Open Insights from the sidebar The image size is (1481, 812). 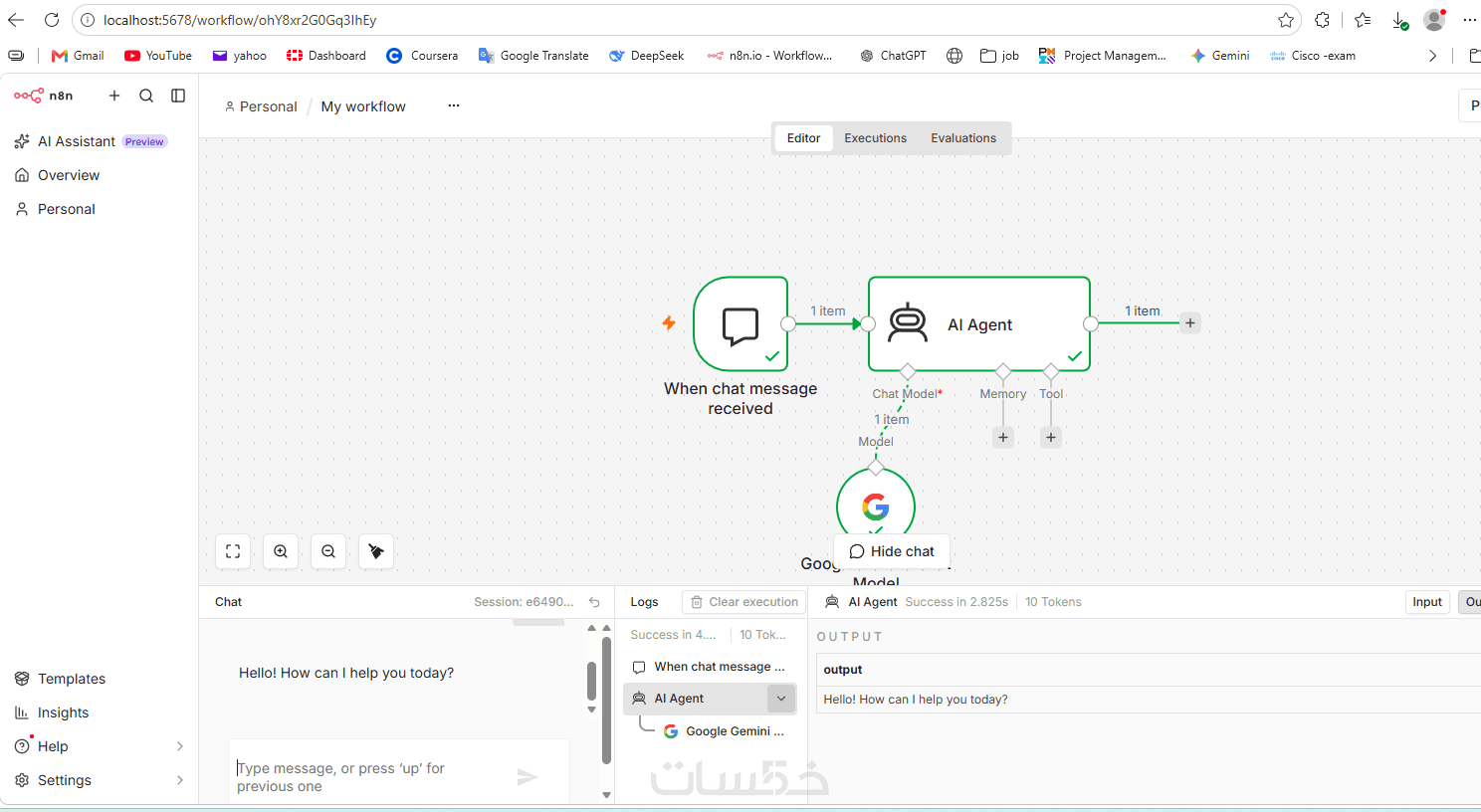click(x=64, y=712)
